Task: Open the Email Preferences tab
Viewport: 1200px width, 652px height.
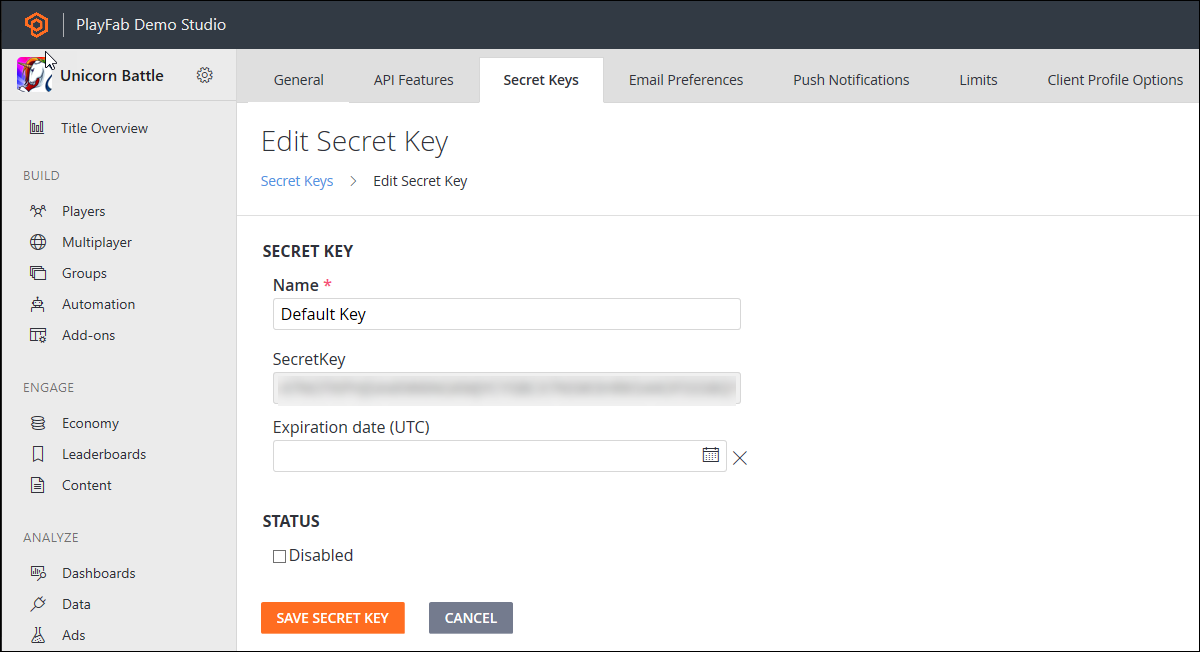Action: tap(685, 80)
